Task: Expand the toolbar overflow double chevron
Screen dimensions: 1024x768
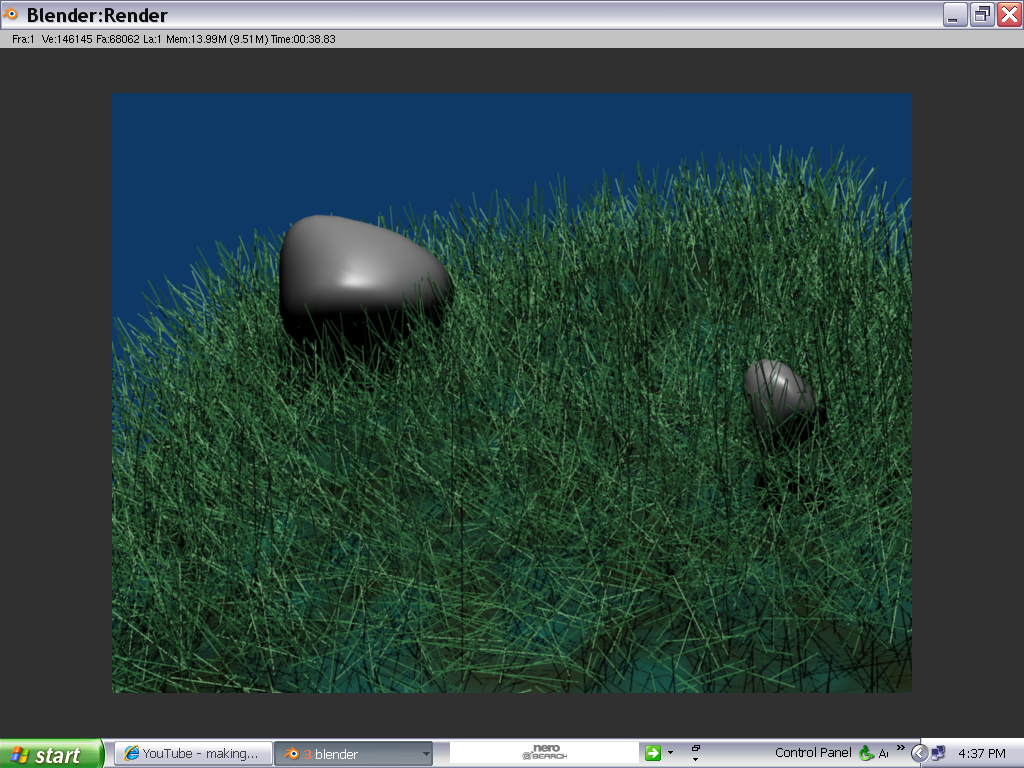Action: (x=900, y=747)
